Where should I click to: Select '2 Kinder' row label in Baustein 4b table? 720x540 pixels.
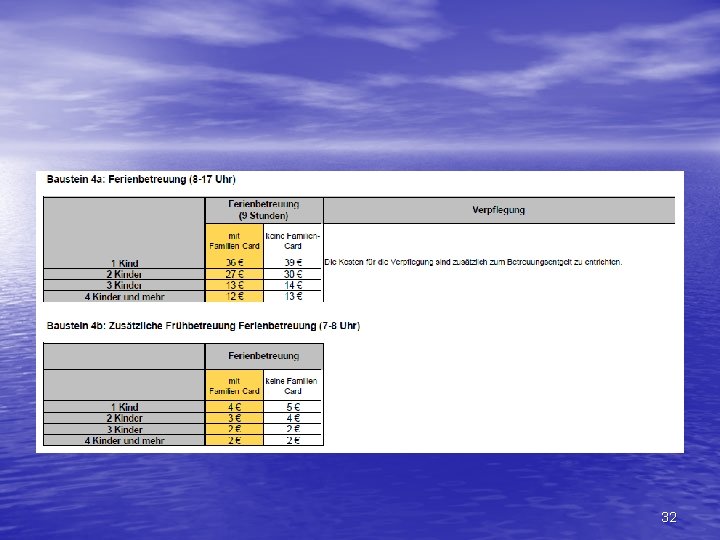point(124,418)
